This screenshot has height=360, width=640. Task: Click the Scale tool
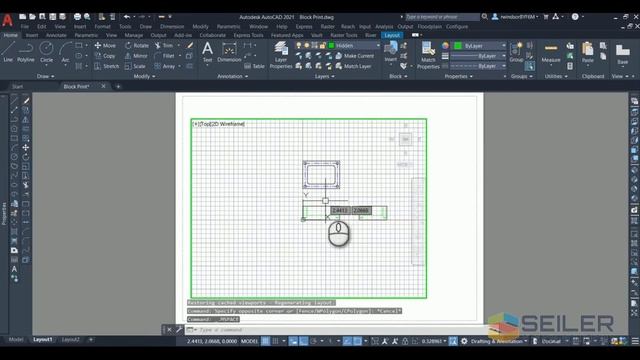135,66
